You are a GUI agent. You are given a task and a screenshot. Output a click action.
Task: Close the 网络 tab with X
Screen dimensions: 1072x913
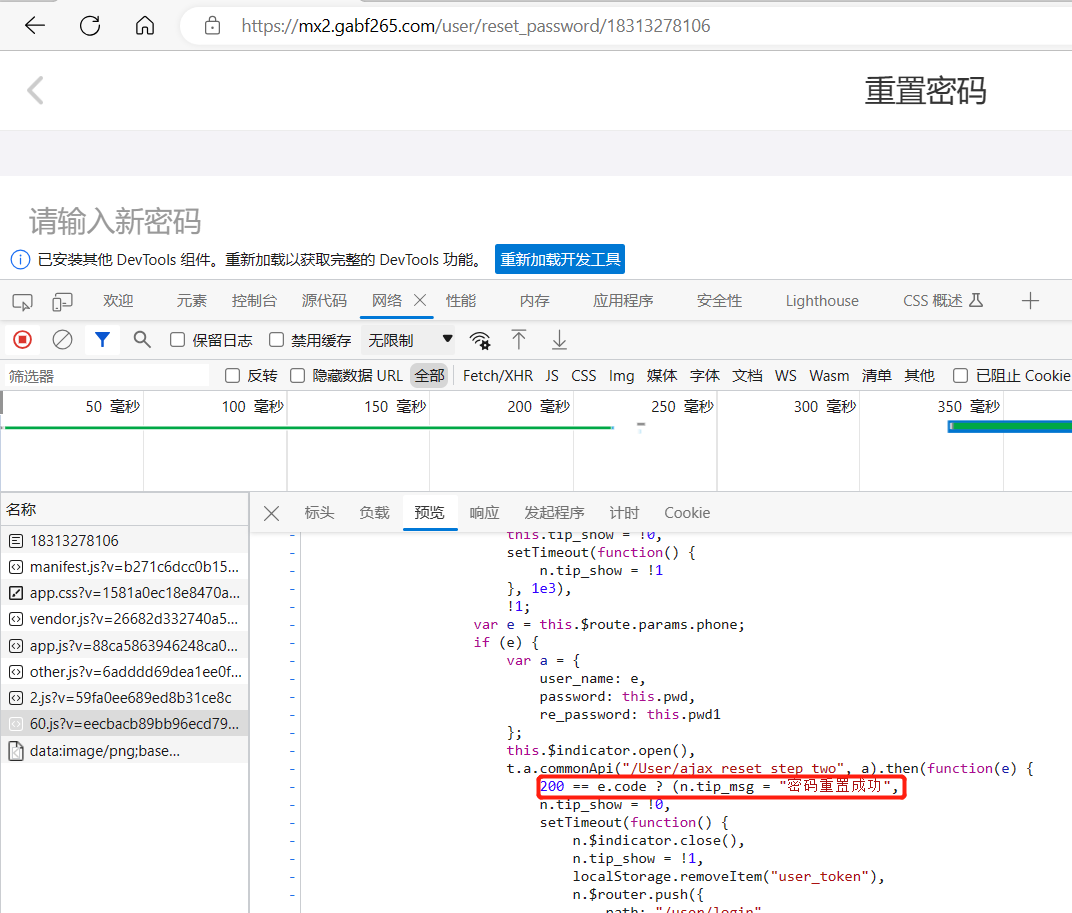pyautogui.click(x=420, y=300)
